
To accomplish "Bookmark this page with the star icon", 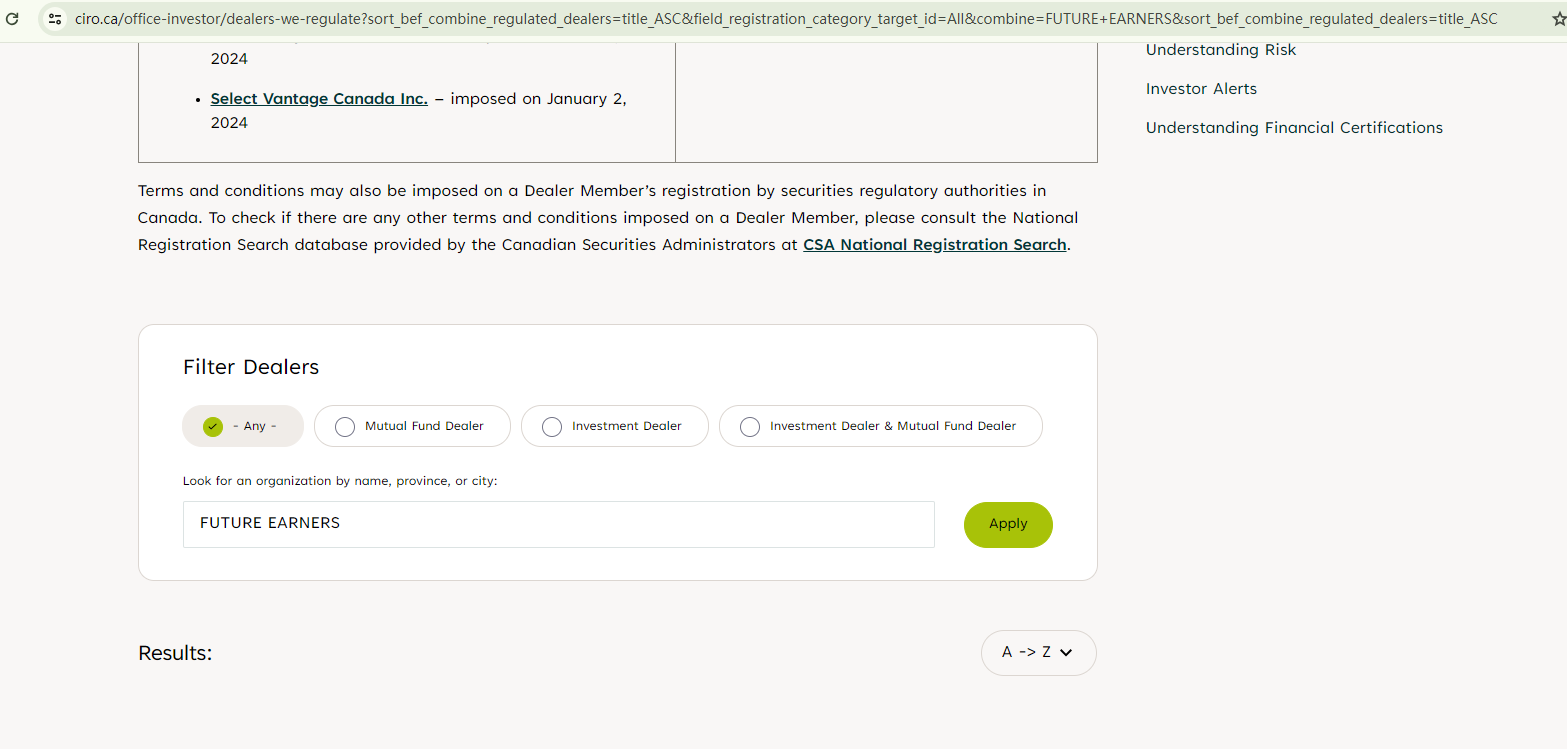I will click(x=1558, y=18).
